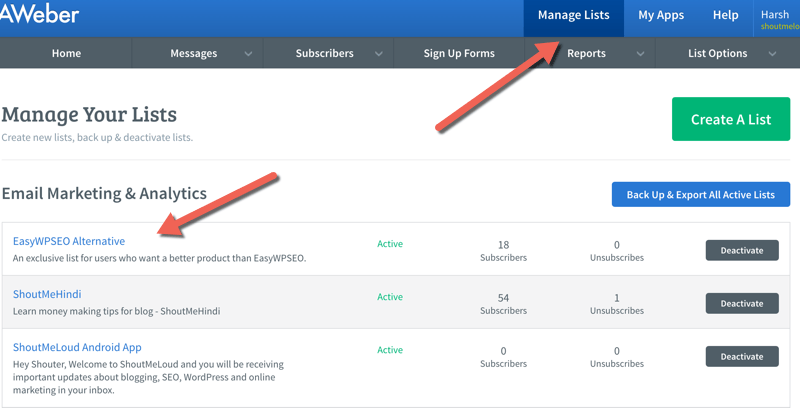Image resolution: width=800 pixels, height=408 pixels.
Task: Click the ShoutMeHindi description text
Action: pyautogui.click(x=116, y=311)
